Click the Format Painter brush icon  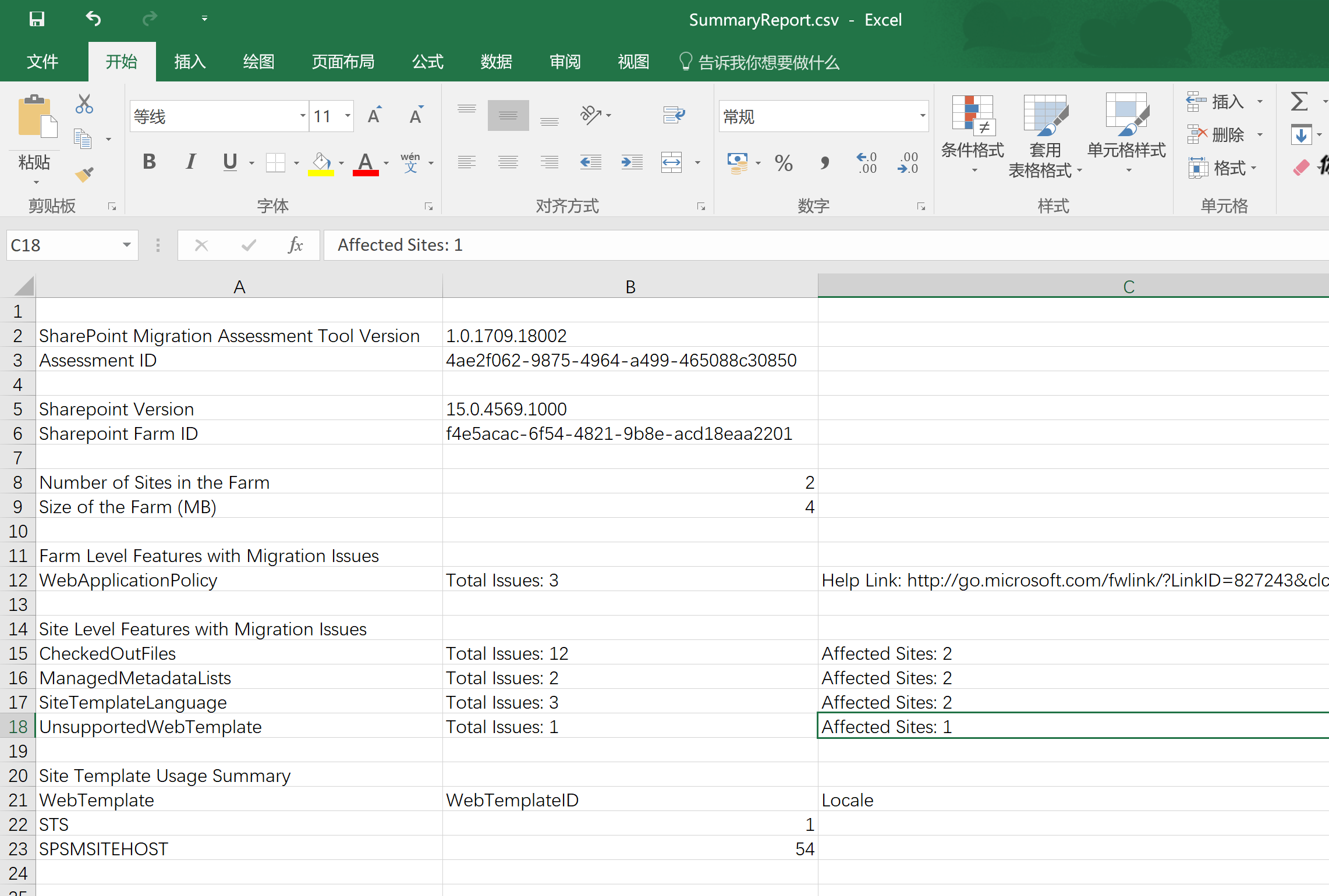[x=84, y=174]
